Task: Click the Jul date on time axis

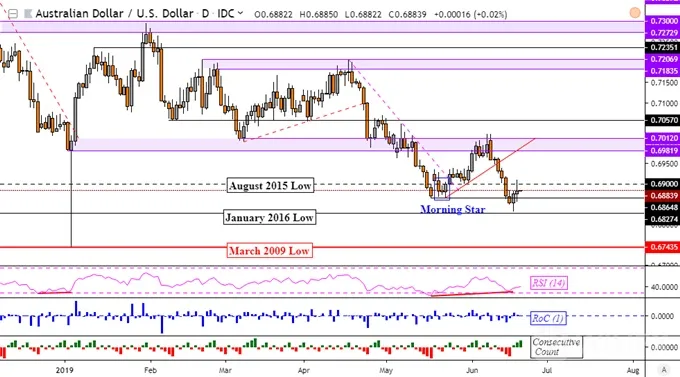Action: (x=547, y=370)
